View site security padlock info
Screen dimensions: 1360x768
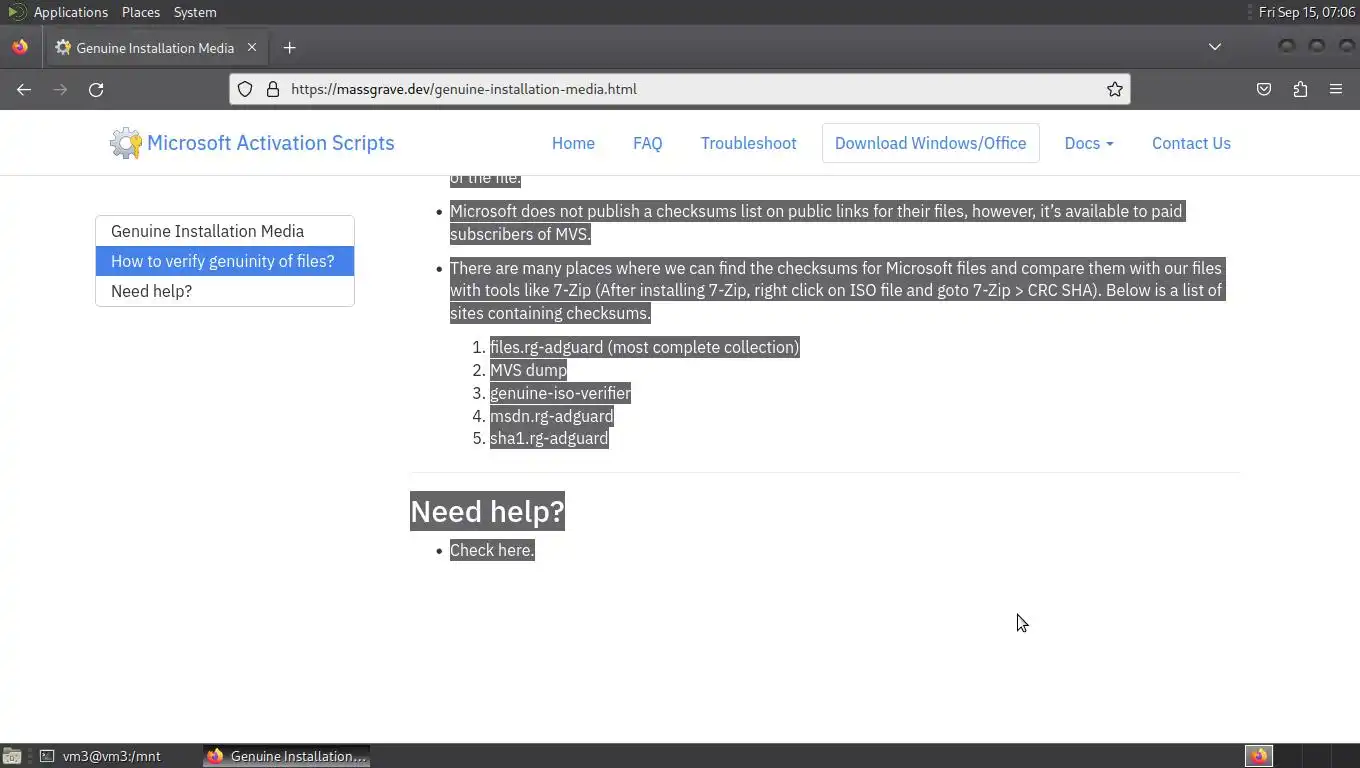pyautogui.click(x=272, y=89)
